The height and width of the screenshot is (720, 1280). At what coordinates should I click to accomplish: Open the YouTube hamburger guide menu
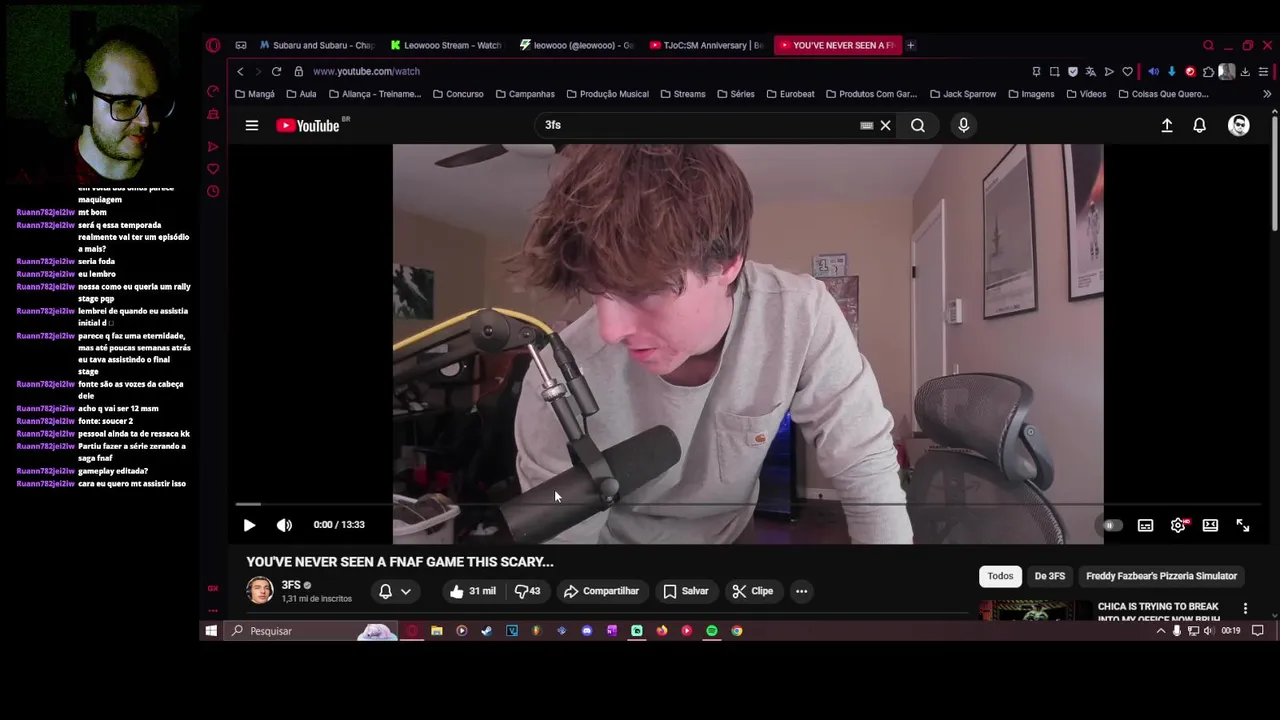tap(252, 125)
